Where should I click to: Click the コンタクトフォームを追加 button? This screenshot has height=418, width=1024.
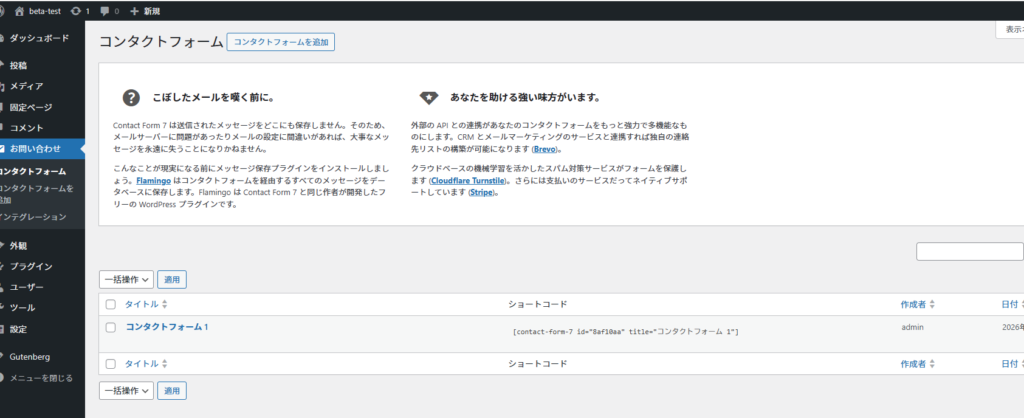coord(281,42)
